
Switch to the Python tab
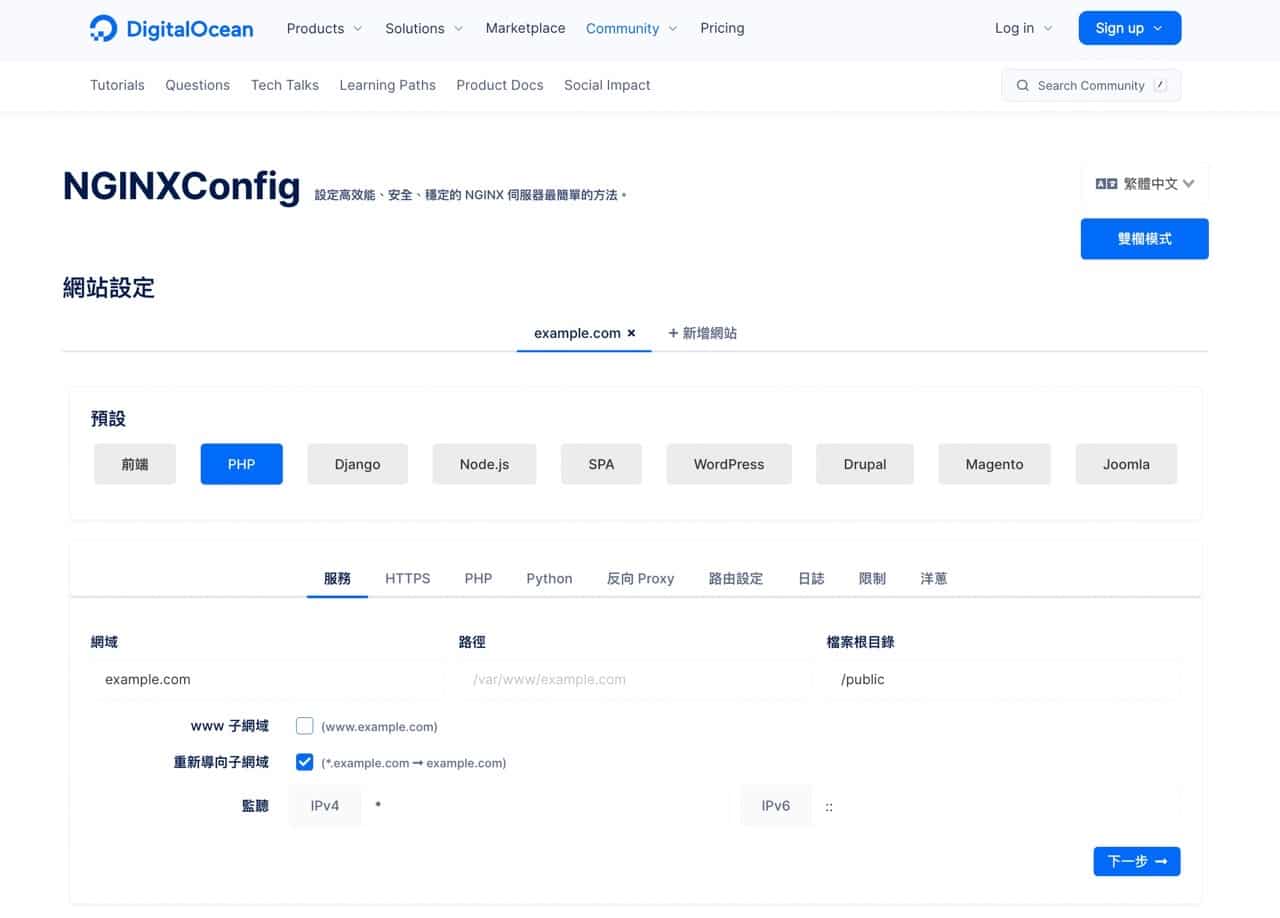coord(549,578)
